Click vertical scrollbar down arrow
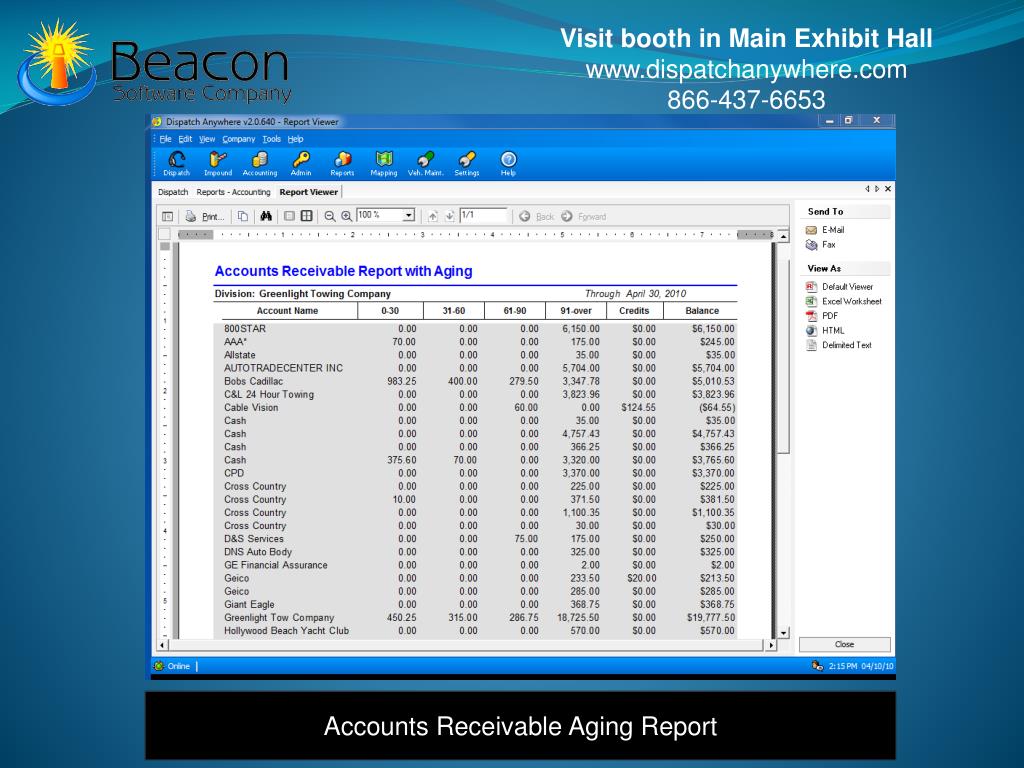This screenshot has width=1024, height=768. [x=784, y=633]
